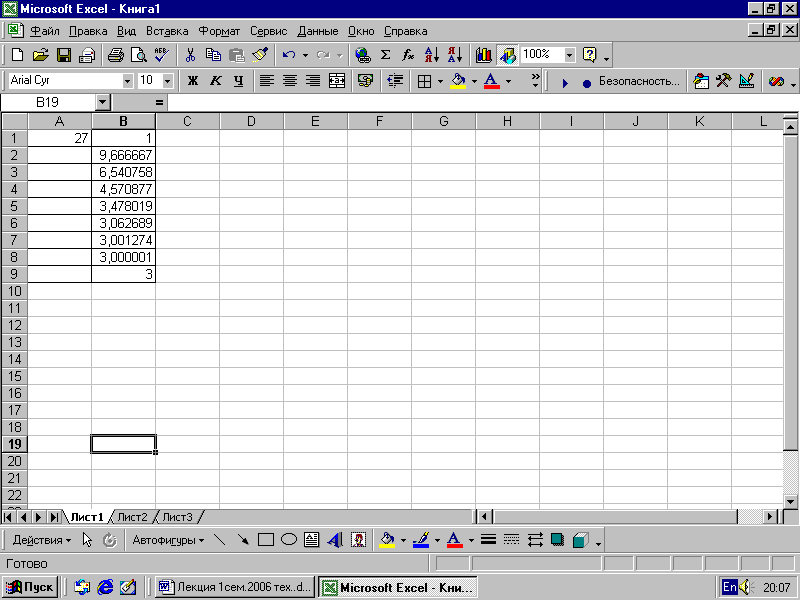The height and width of the screenshot is (600, 800).
Task: Center cell text horizontally
Action: [x=290, y=81]
